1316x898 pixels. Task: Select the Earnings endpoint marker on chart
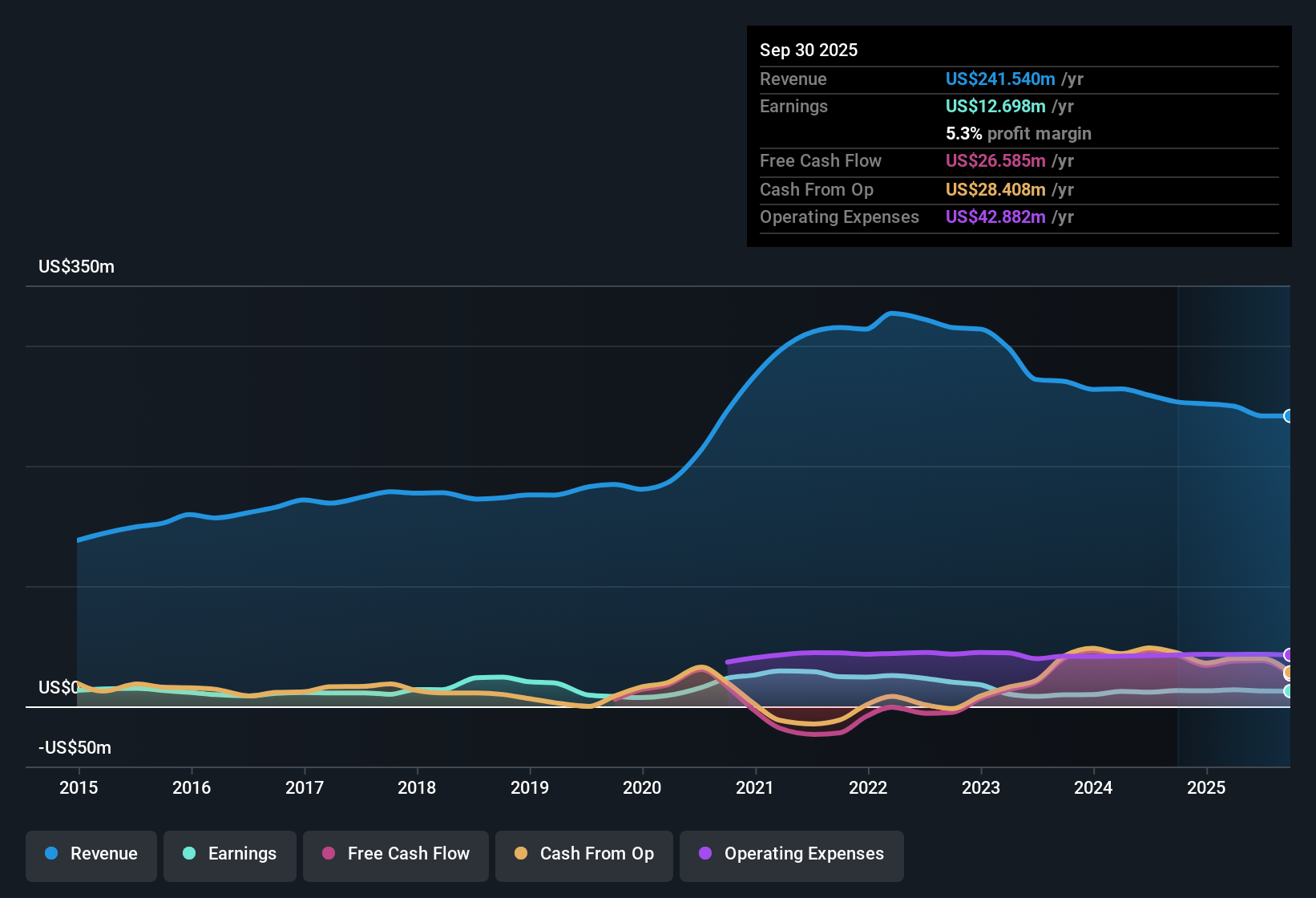tap(1289, 691)
